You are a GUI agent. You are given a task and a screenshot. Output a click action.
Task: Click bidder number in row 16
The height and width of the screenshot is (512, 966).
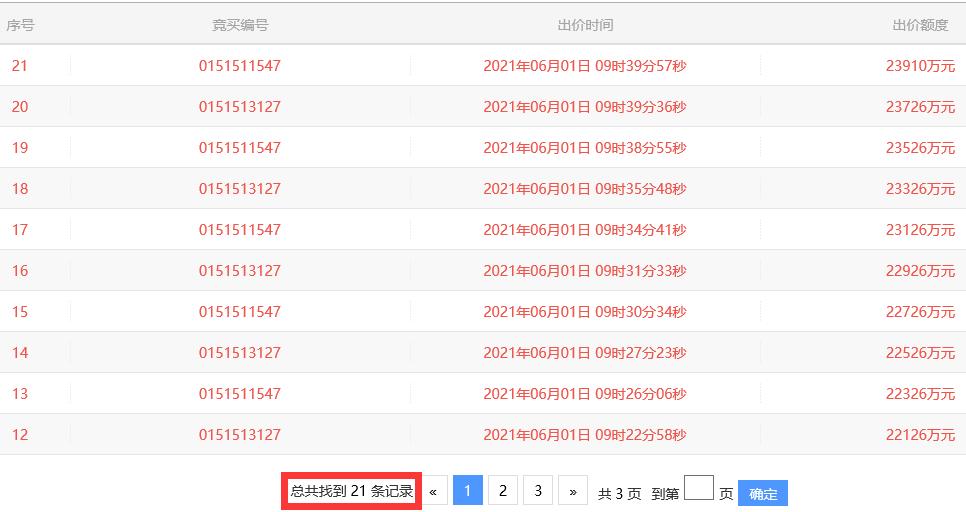coord(240,270)
